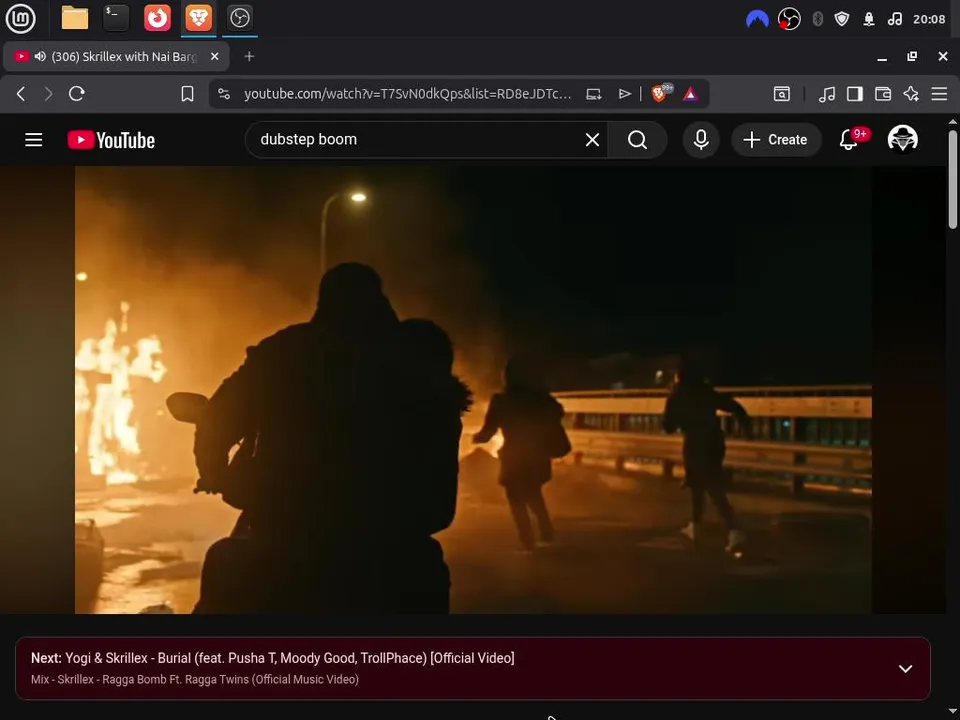This screenshot has width=960, height=720.
Task: Click the Brave share/send arrow icon
Action: click(624, 94)
